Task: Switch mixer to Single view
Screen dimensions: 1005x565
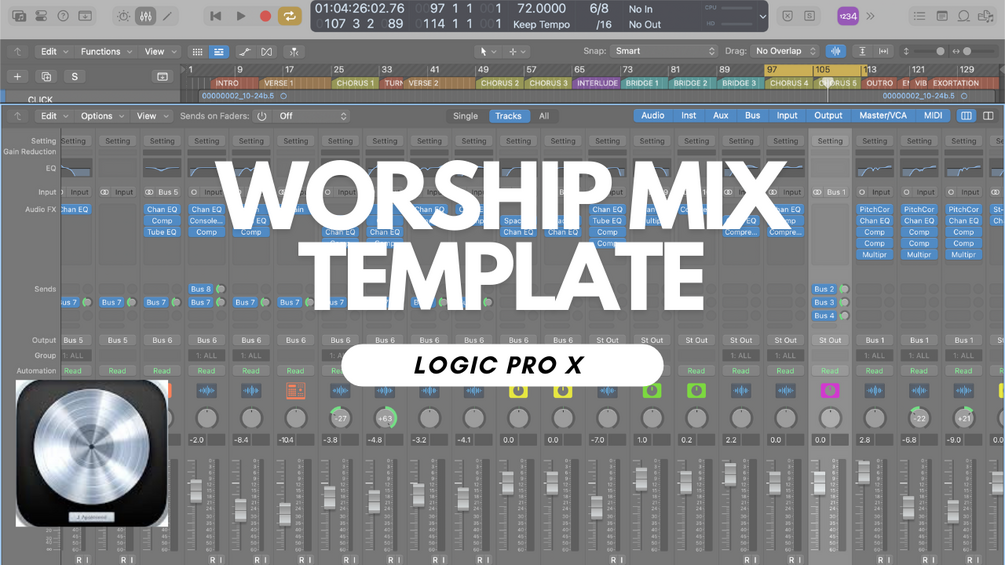Action: pos(465,116)
